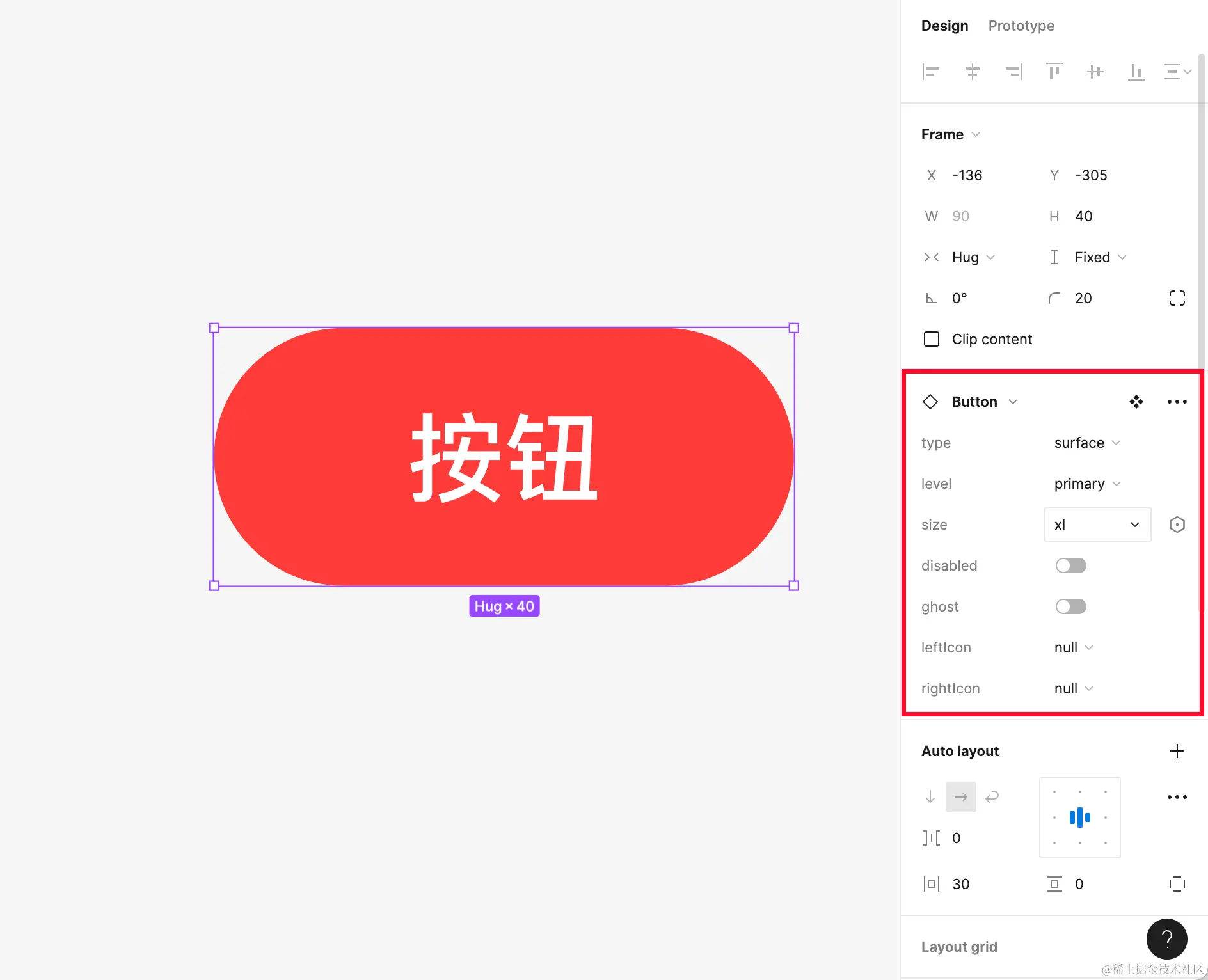Open the distribute spacing options icon
Image resolution: width=1208 pixels, height=980 pixels.
(1177, 72)
